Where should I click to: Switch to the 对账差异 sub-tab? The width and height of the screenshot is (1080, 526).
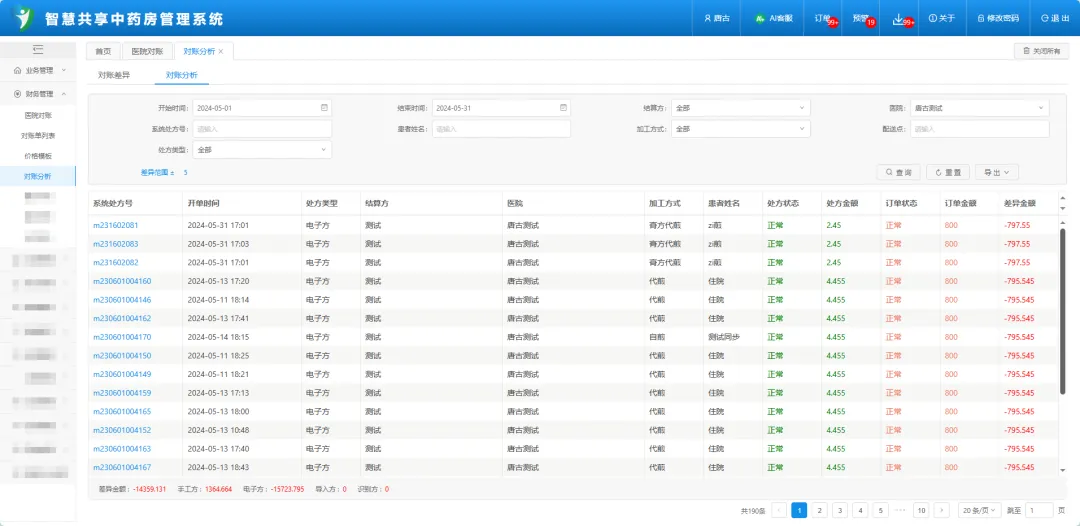point(113,75)
